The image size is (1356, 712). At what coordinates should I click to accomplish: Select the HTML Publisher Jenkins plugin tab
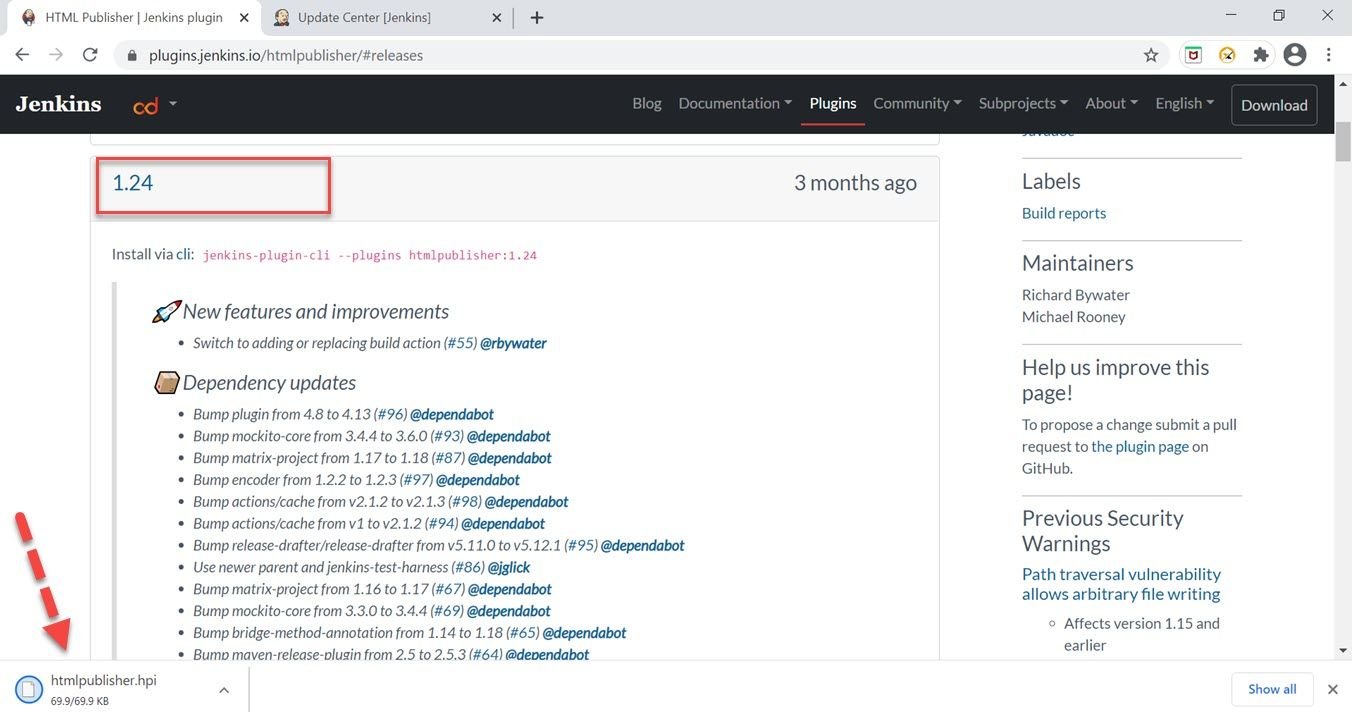point(135,17)
